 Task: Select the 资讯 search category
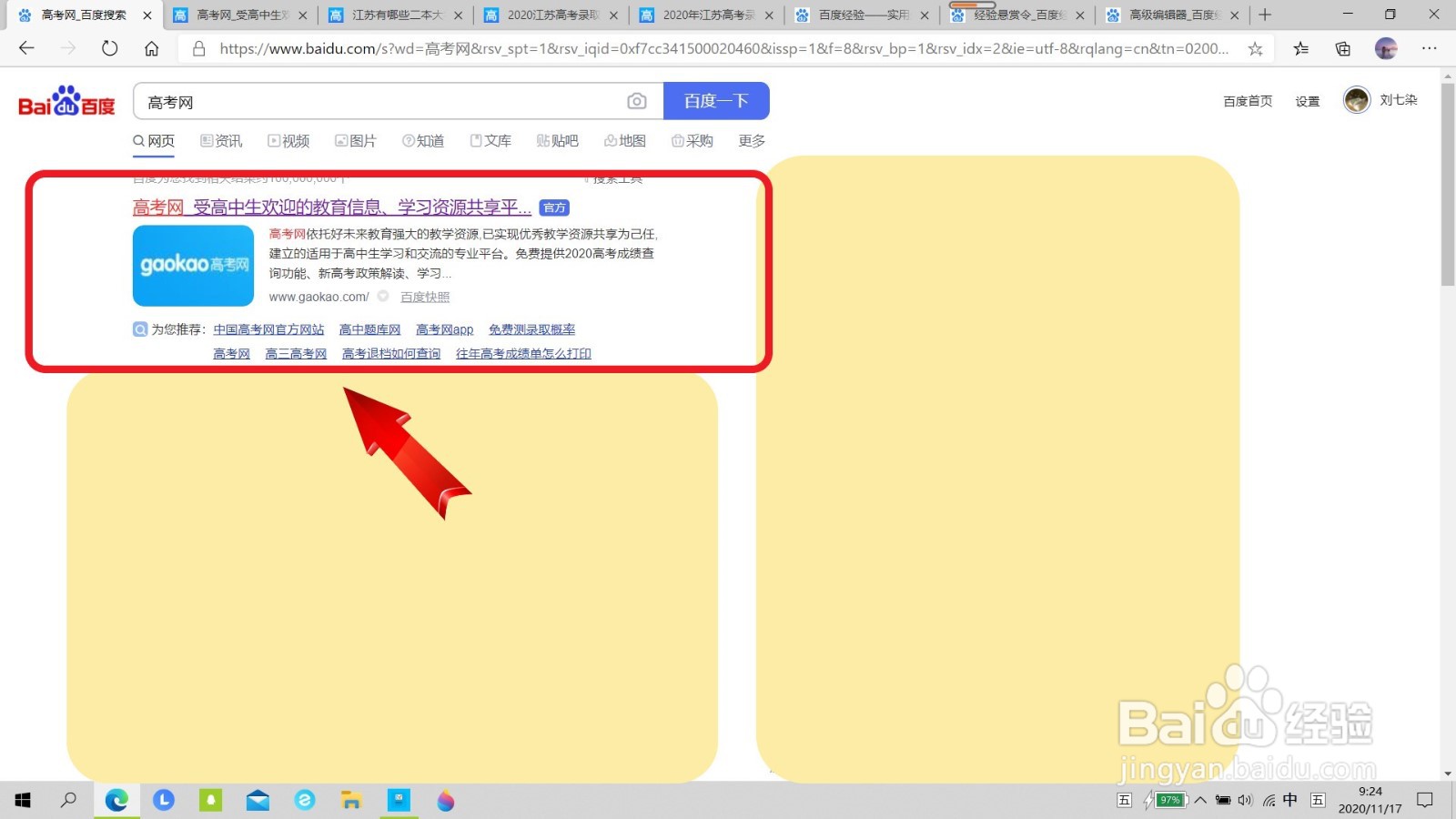(221, 141)
